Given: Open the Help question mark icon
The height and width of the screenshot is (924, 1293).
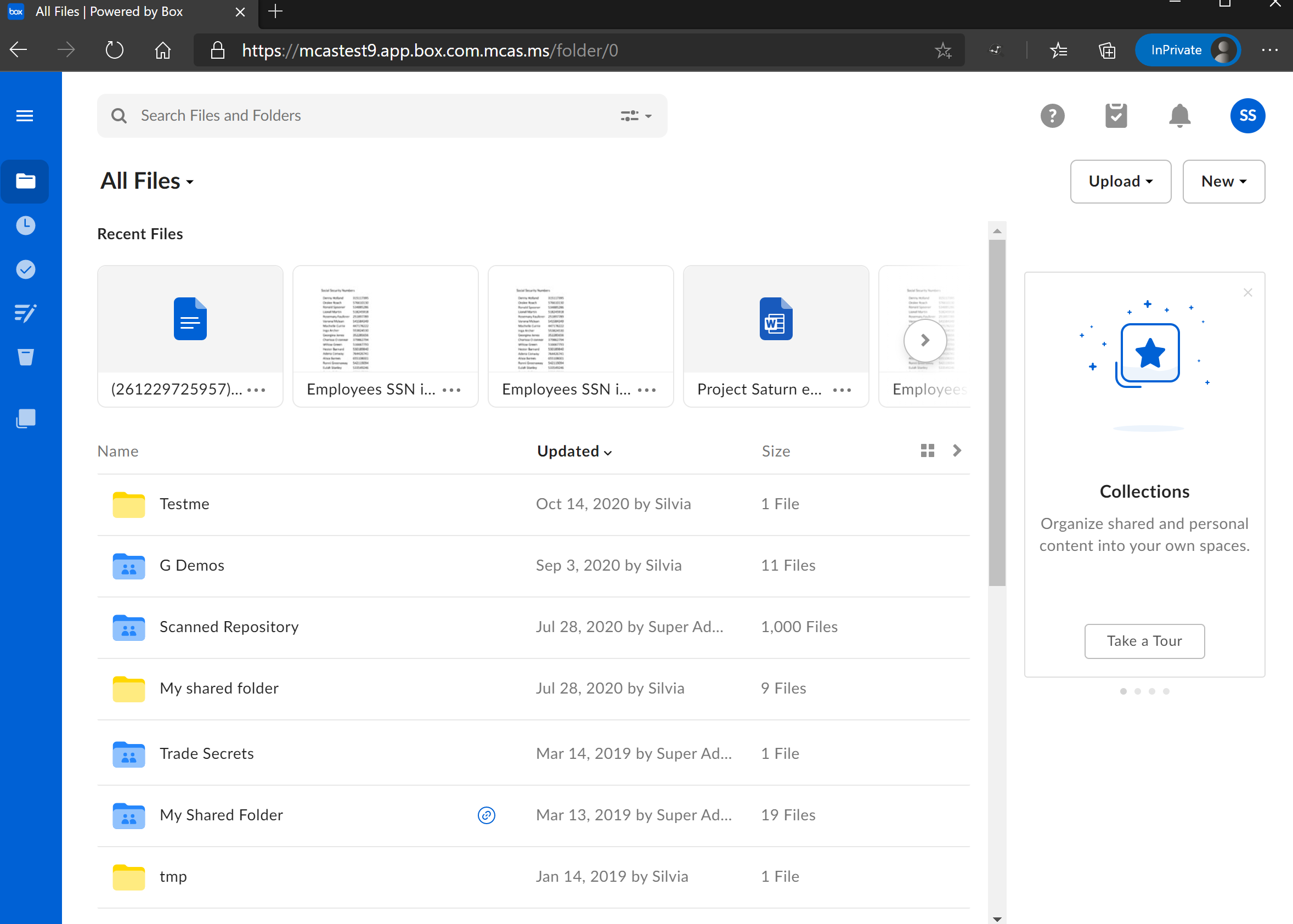Looking at the screenshot, I should pos(1052,115).
